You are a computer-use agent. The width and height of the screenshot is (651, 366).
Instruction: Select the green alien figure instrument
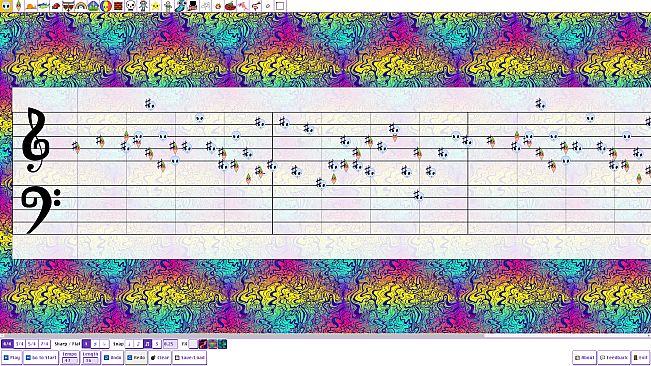(168, 6)
